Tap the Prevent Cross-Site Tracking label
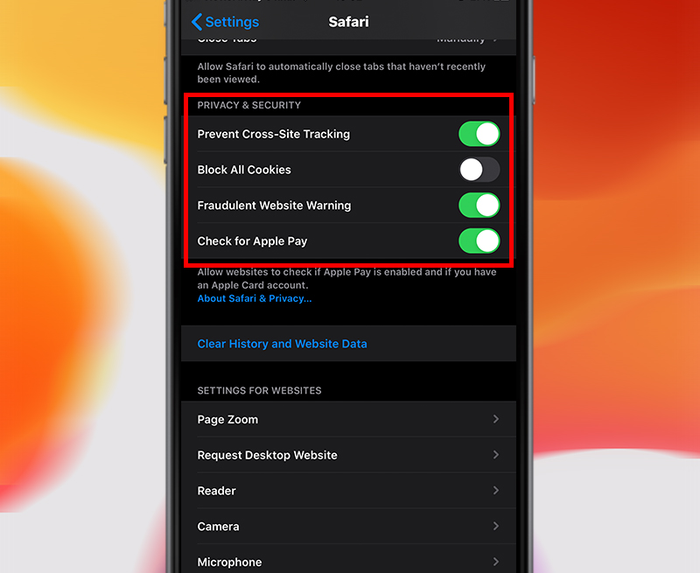 274,134
